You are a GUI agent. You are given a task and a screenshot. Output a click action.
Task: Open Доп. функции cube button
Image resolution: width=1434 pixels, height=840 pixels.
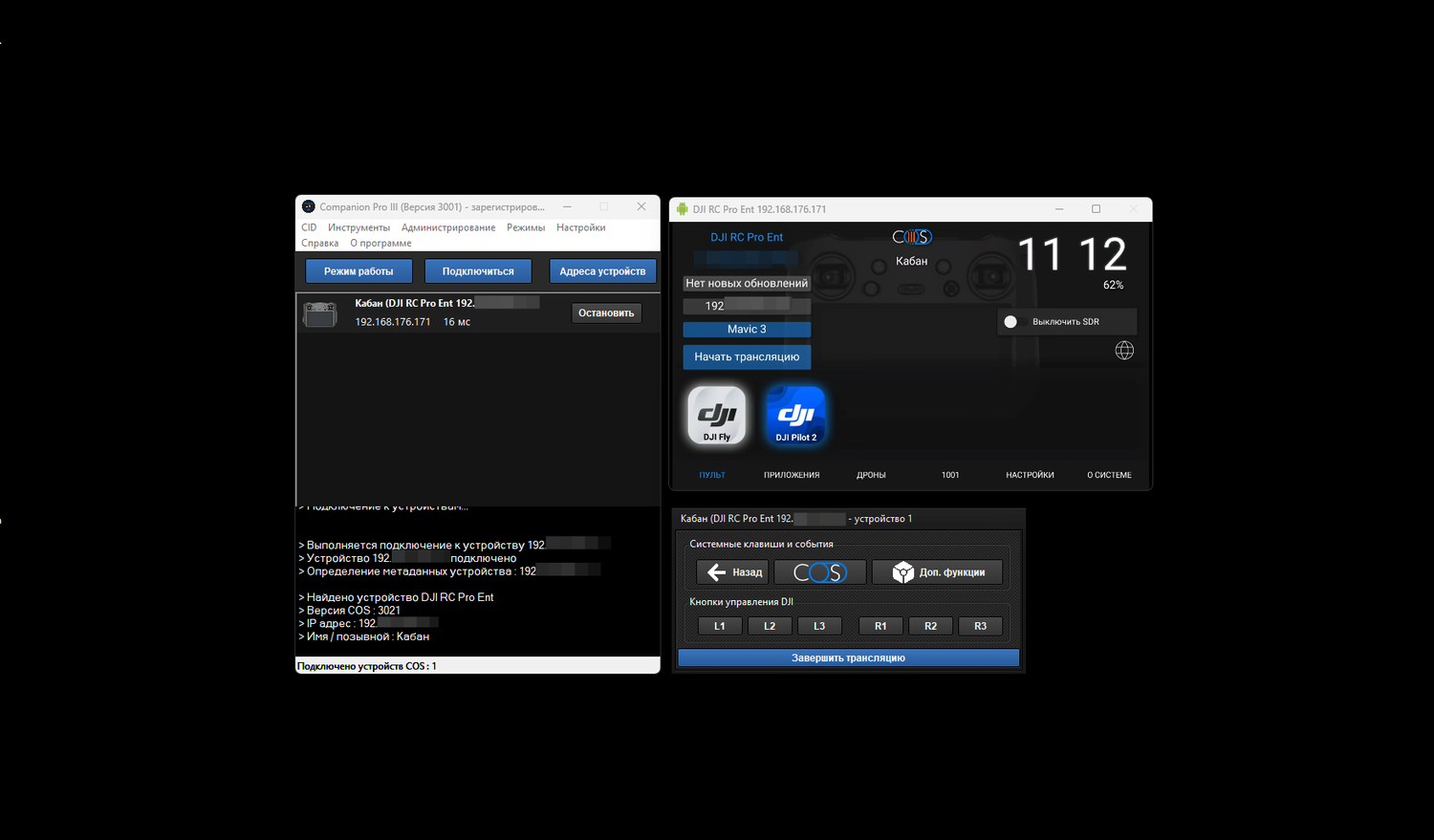(x=937, y=572)
